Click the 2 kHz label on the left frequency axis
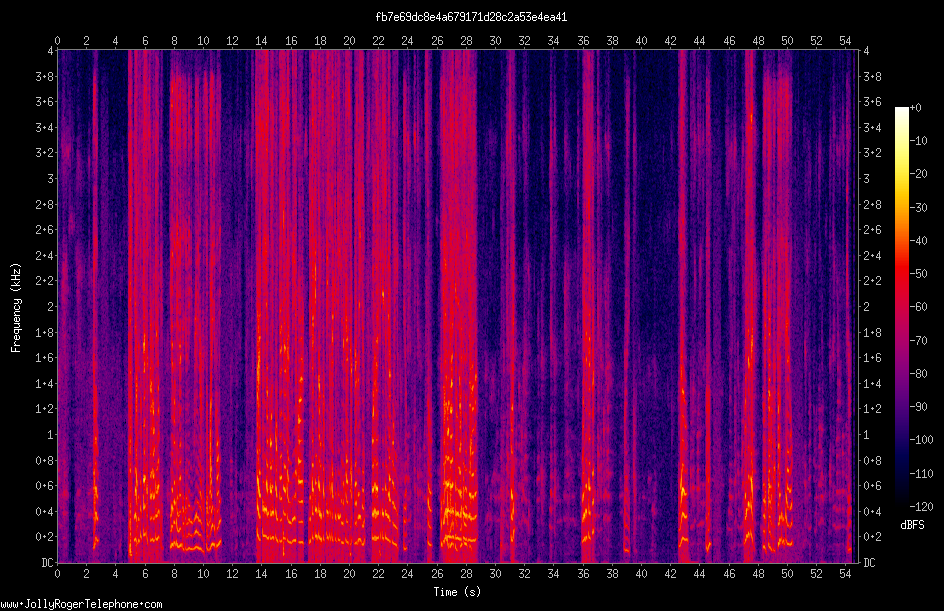This screenshot has width=944, height=611. pos(51,307)
